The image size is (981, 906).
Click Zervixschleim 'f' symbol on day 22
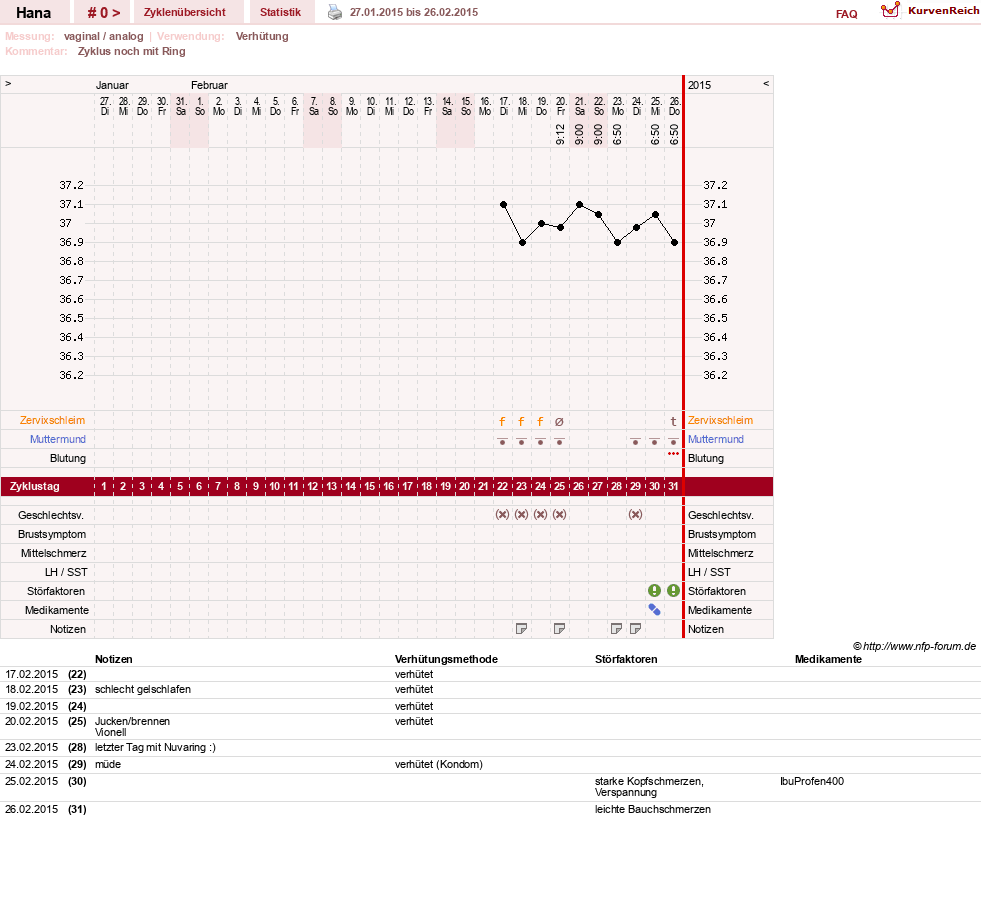click(x=502, y=422)
